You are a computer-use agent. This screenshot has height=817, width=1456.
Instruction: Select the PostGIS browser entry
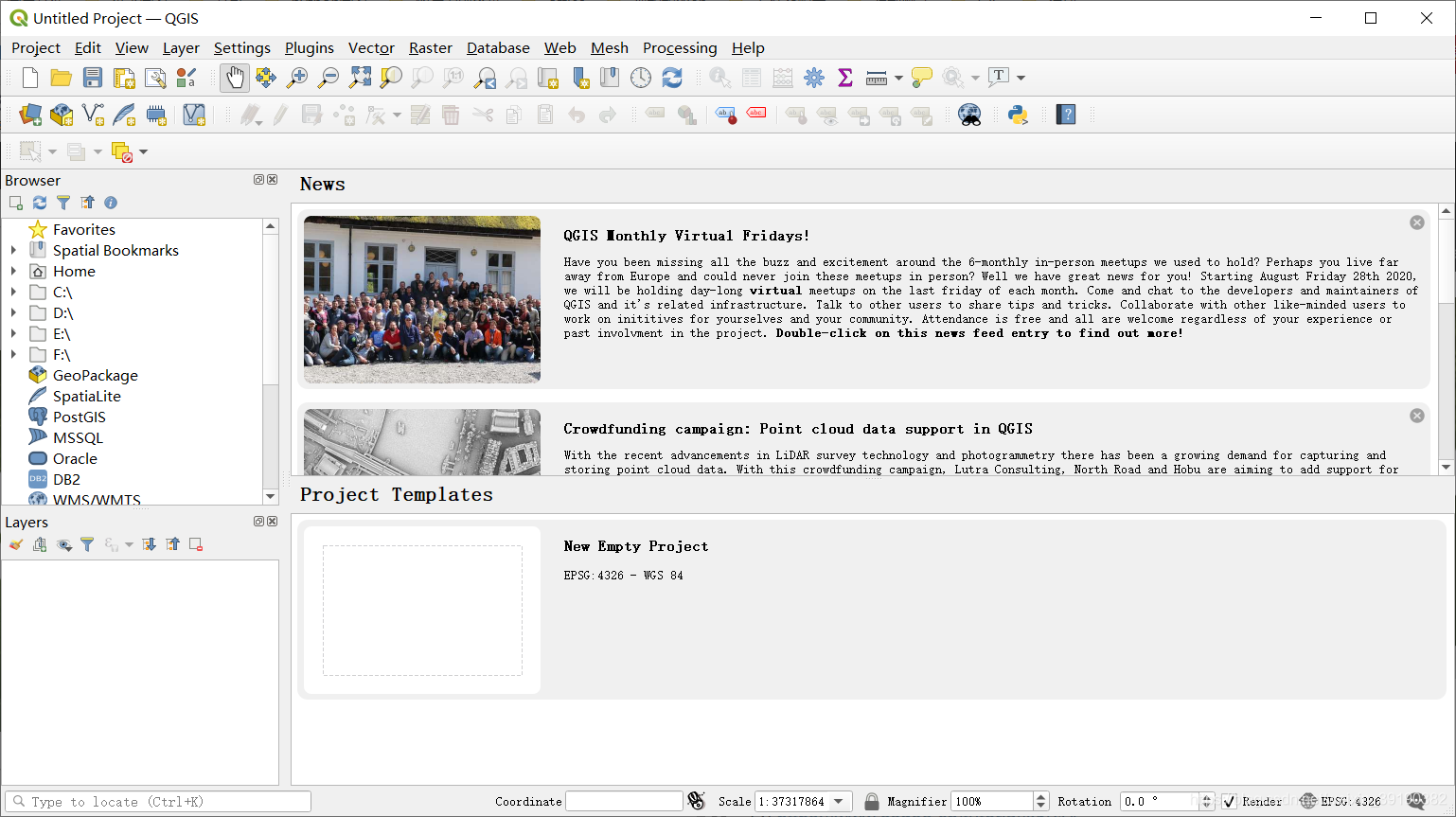(x=80, y=417)
